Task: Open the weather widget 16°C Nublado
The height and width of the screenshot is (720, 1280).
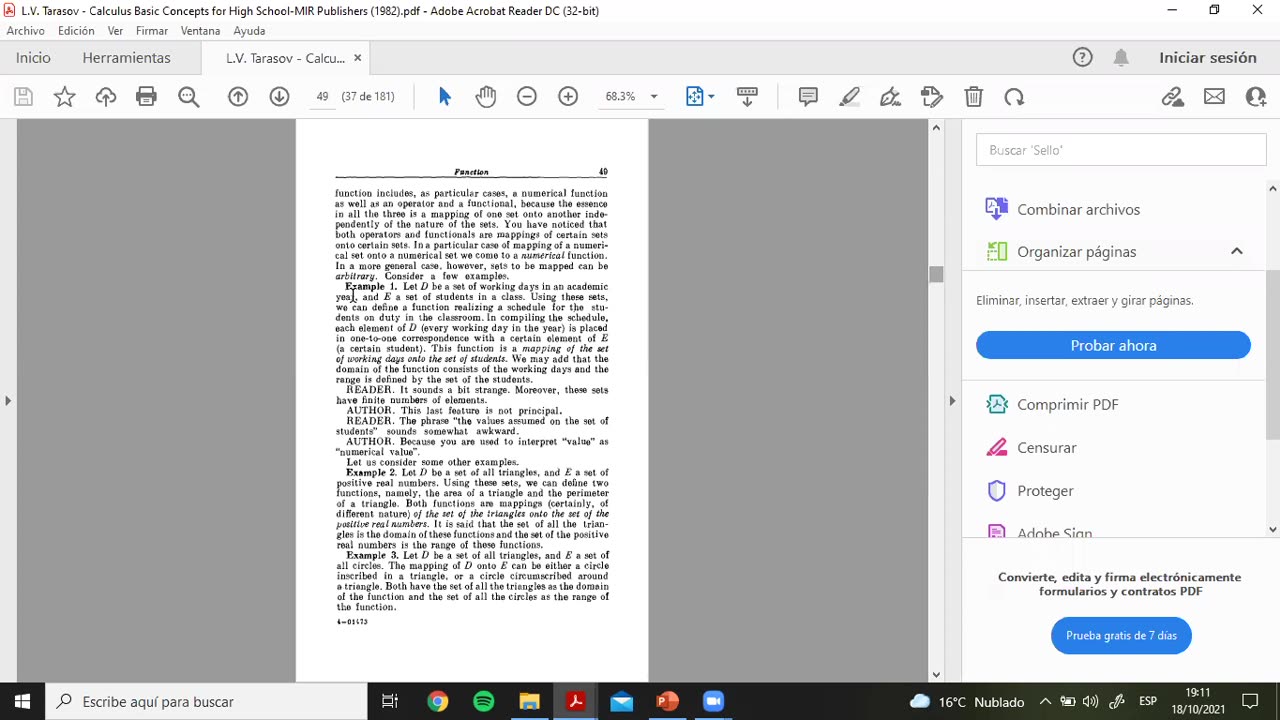Action: (x=967, y=702)
